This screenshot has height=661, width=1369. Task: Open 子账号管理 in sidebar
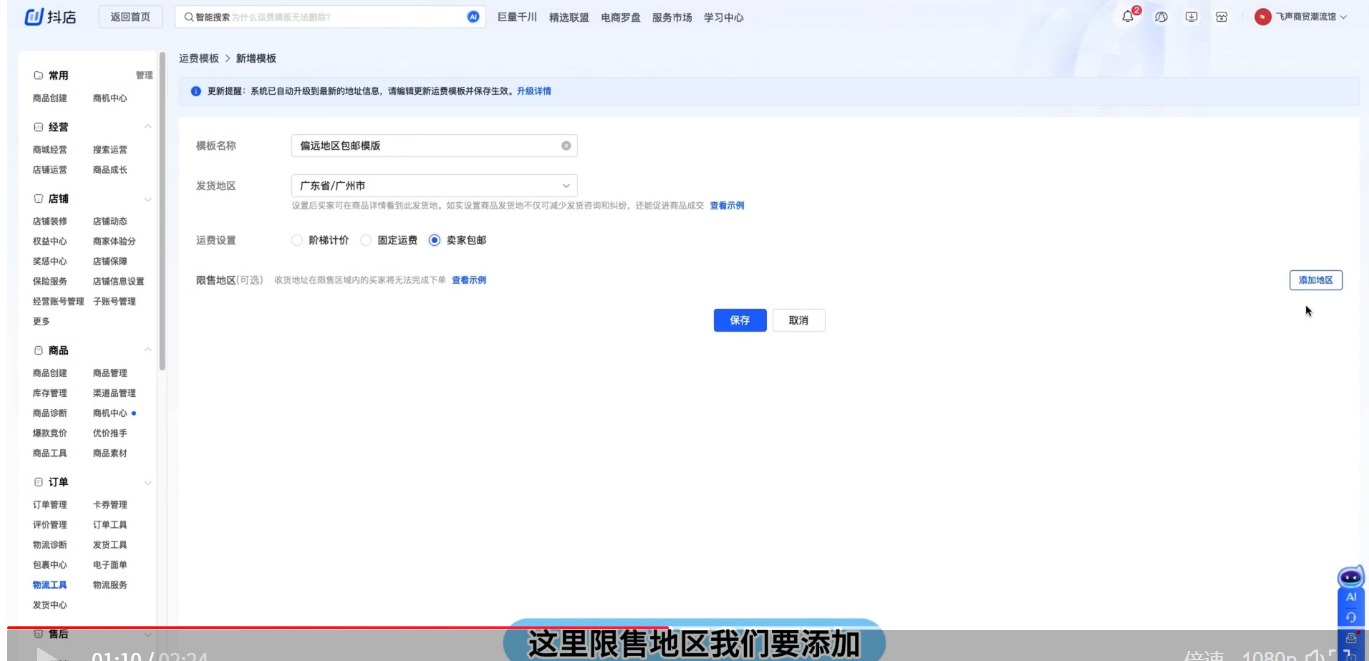pyautogui.click(x=114, y=301)
